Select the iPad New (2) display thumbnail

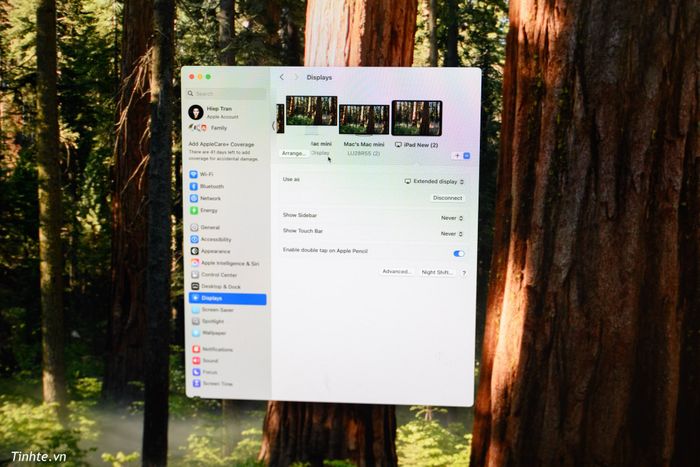click(x=417, y=118)
